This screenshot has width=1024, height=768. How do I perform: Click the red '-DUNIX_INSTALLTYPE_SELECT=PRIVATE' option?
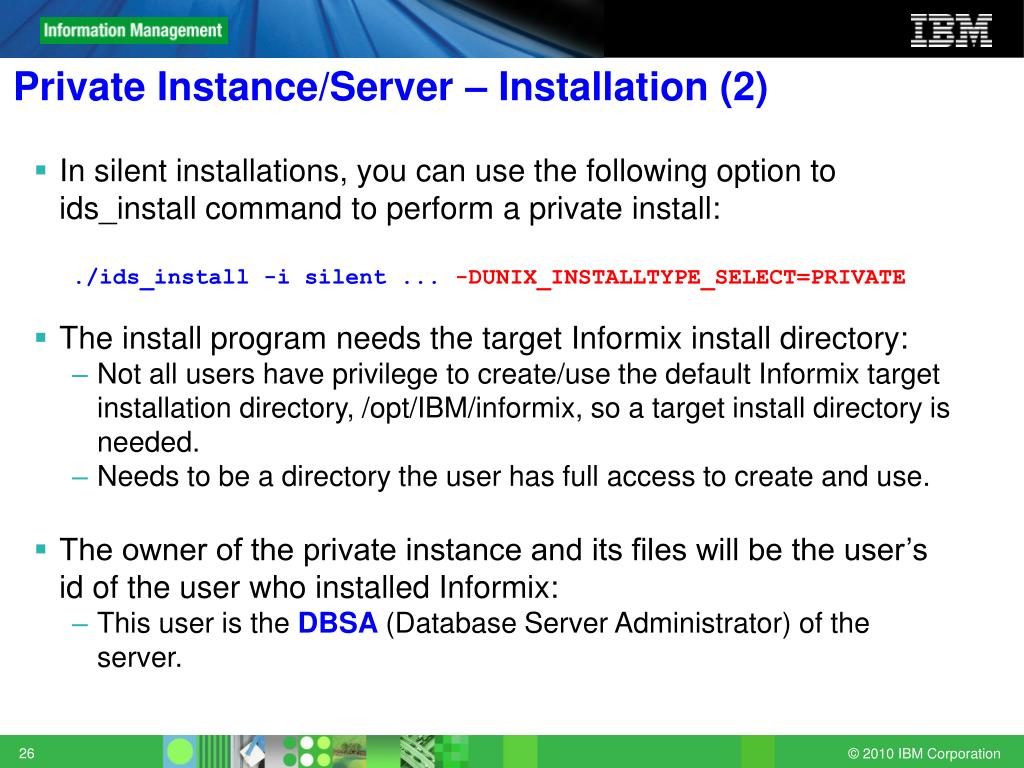pos(680,278)
